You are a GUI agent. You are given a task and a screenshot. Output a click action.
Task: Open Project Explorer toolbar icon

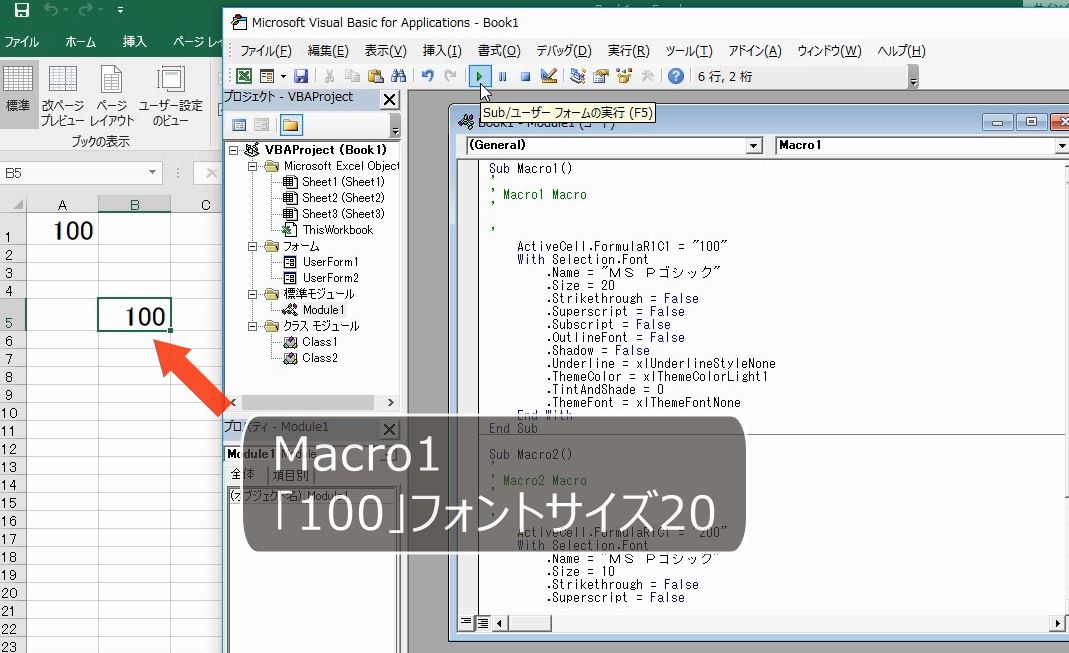click(x=577, y=76)
